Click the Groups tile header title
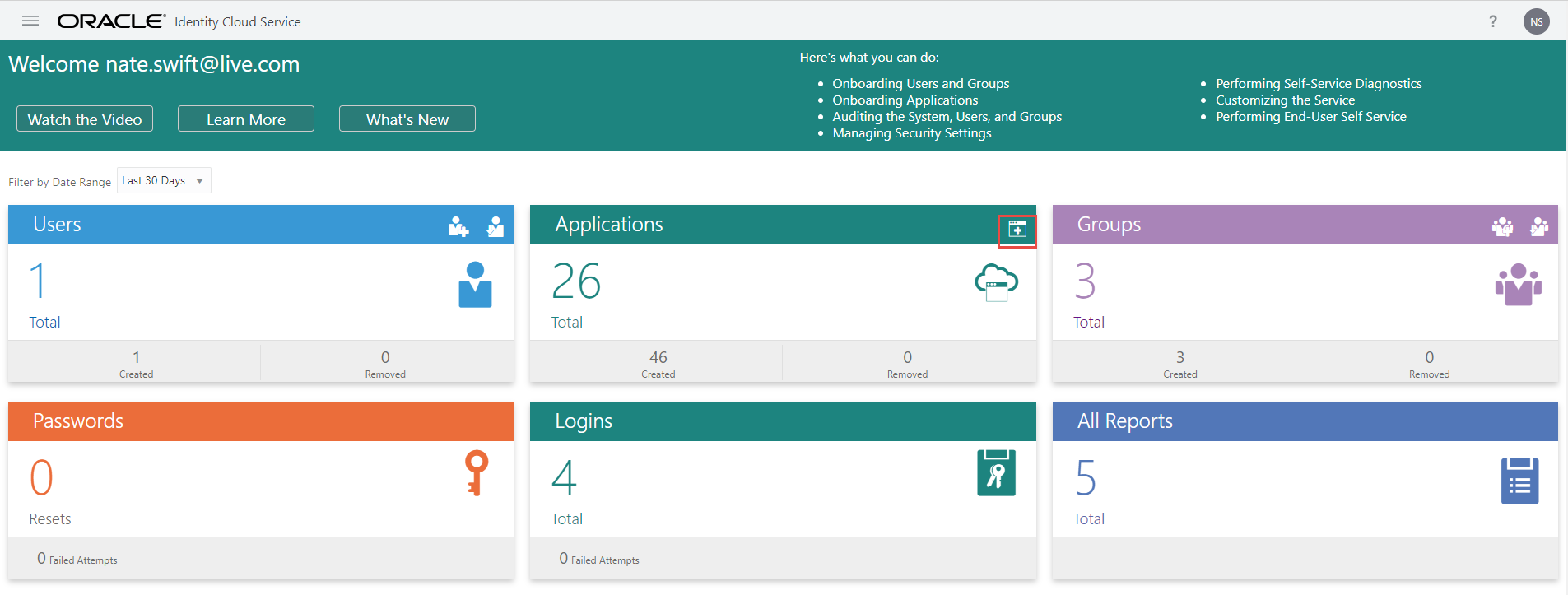 click(x=1109, y=225)
